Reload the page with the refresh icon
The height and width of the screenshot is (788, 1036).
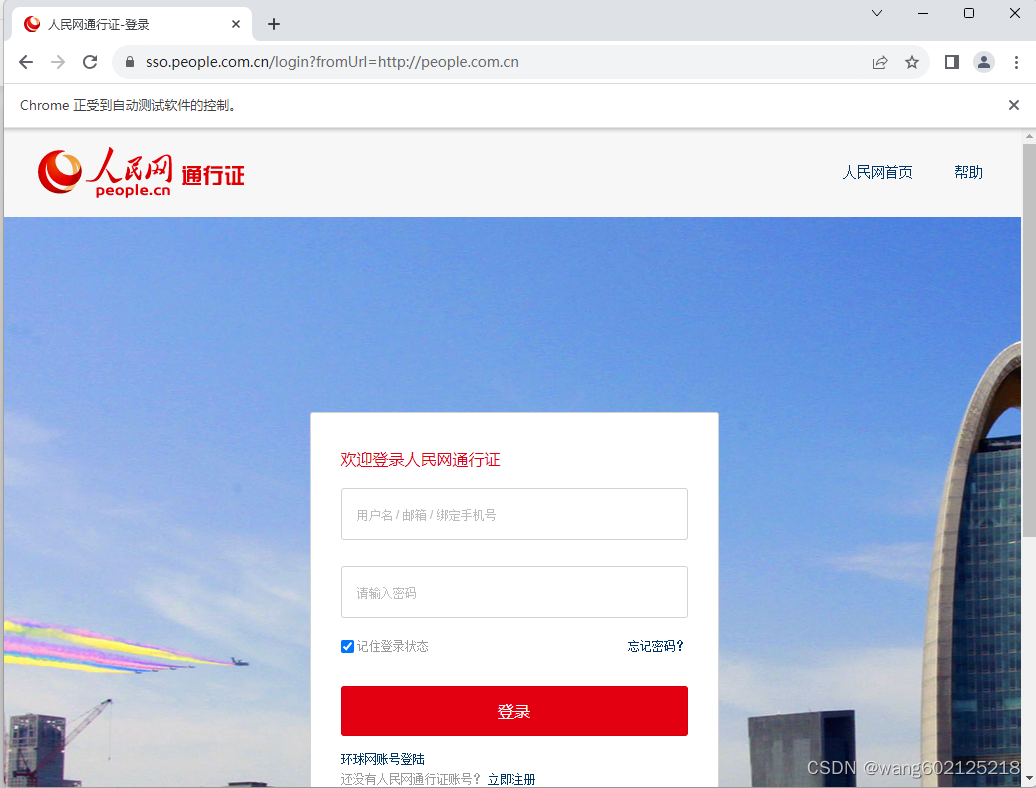90,62
